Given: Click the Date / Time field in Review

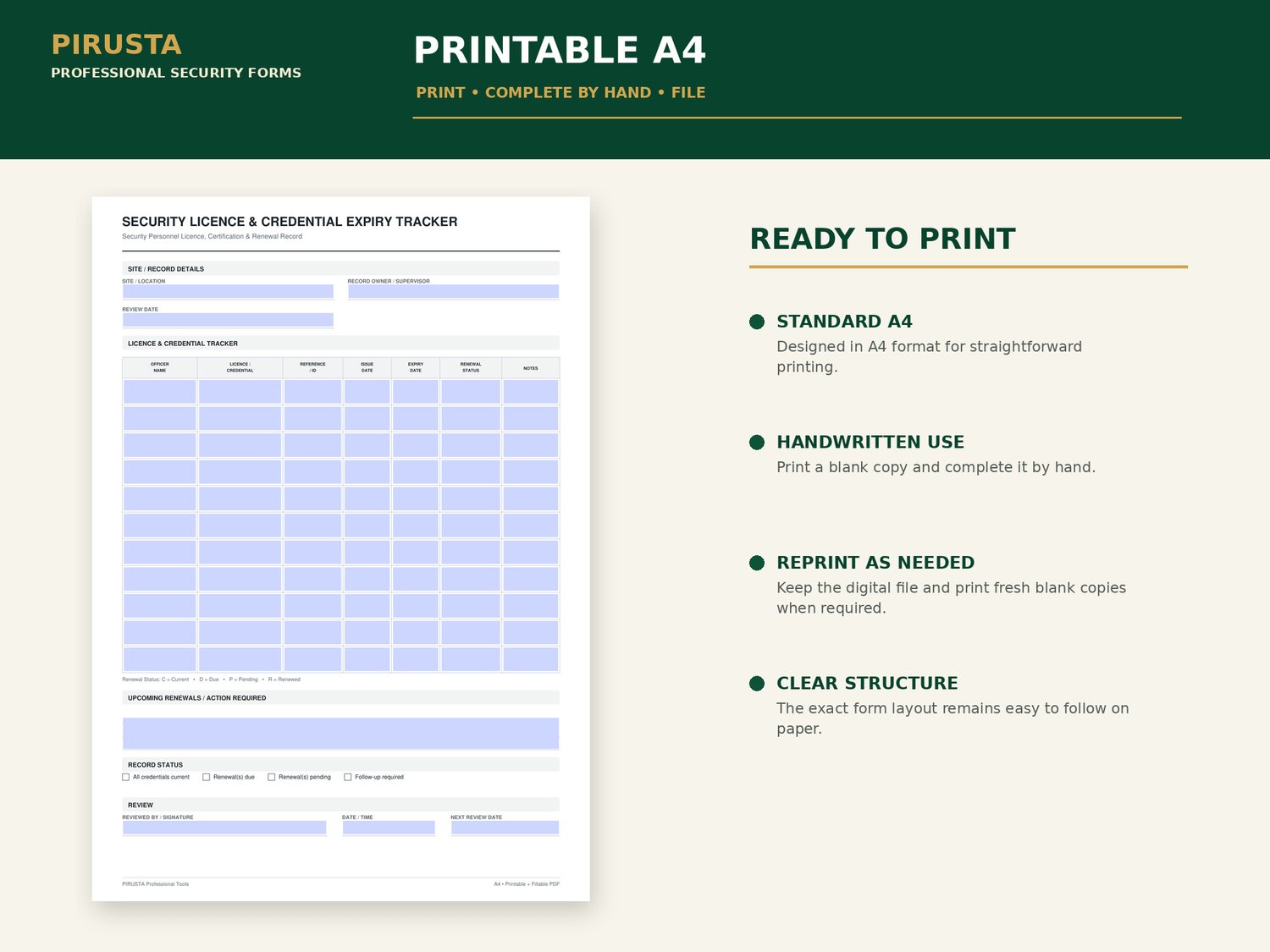Looking at the screenshot, I should coord(389,828).
